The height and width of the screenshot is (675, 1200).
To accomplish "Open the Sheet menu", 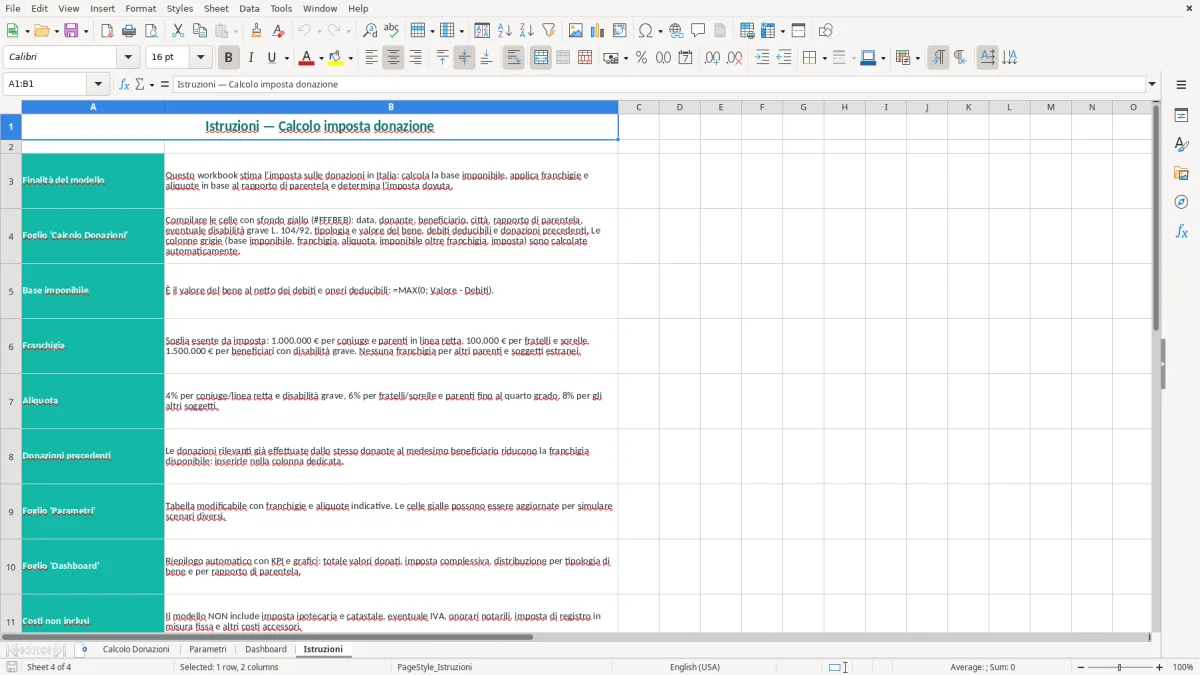I will point(216,8).
